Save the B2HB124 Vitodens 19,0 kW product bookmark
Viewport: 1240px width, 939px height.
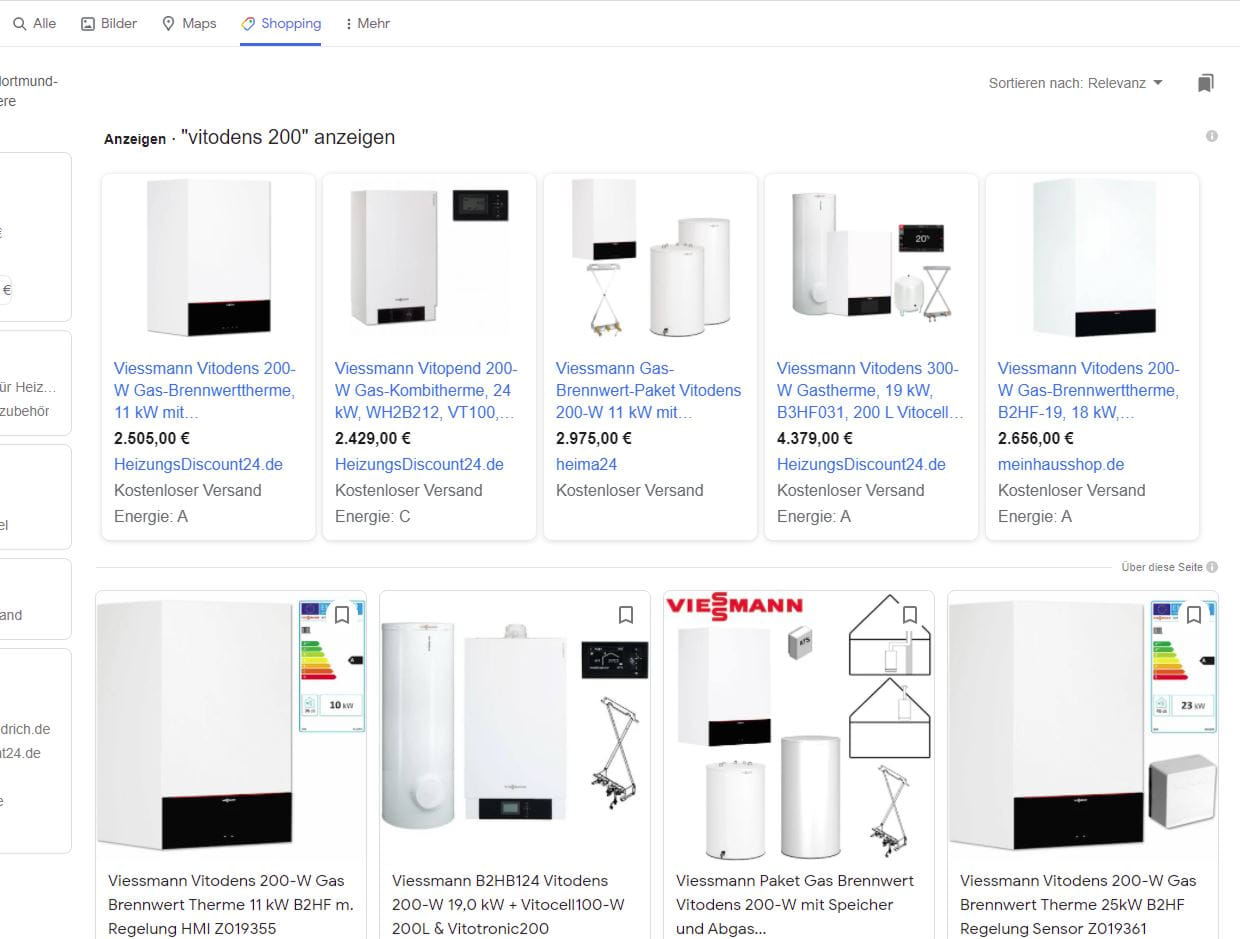626,615
